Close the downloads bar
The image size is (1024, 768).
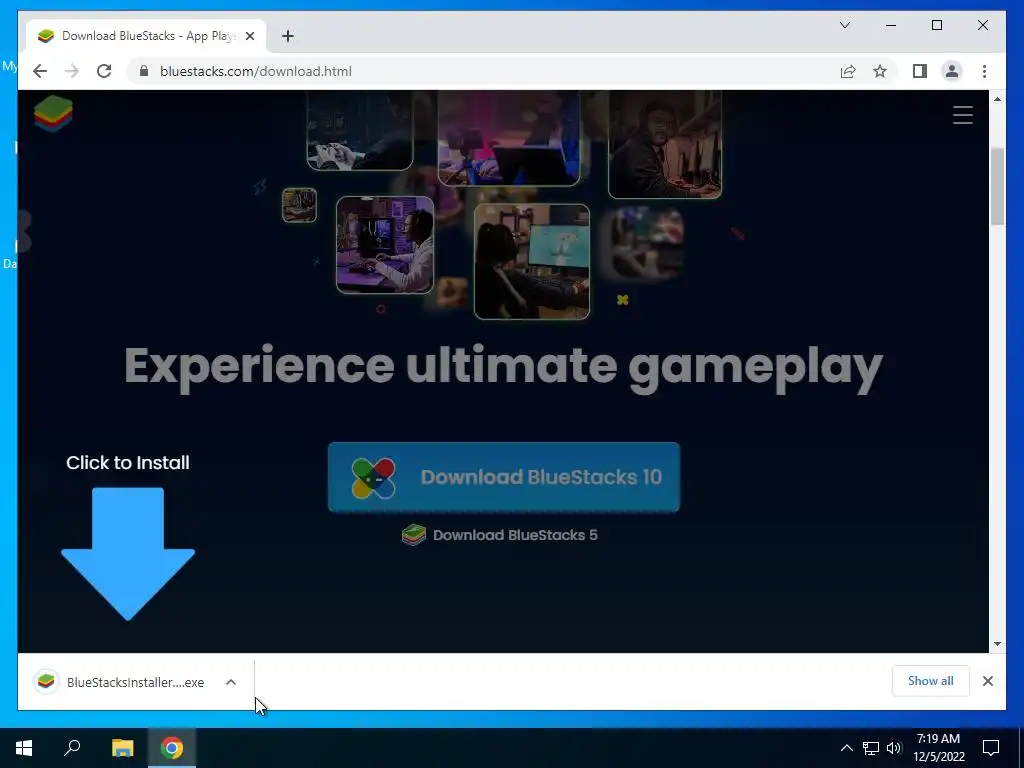click(988, 681)
